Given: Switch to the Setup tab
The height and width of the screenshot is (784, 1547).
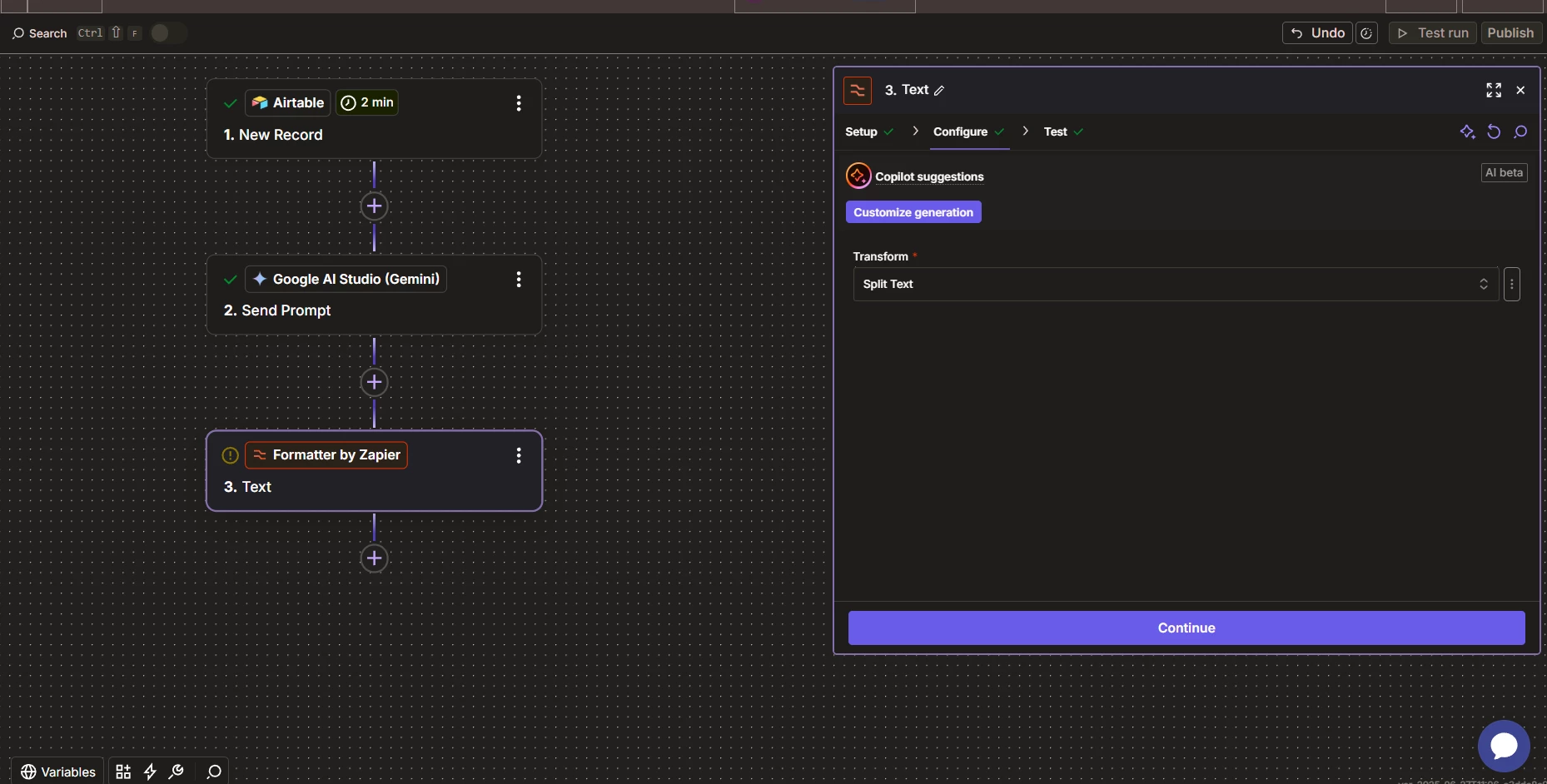Looking at the screenshot, I should coord(869,131).
